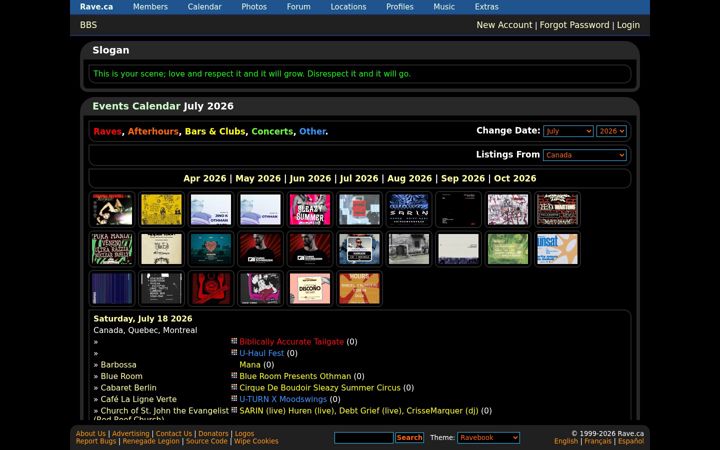The width and height of the screenshot is (720, 450).
Task: Click New Account link
Action: coord(504,25)
